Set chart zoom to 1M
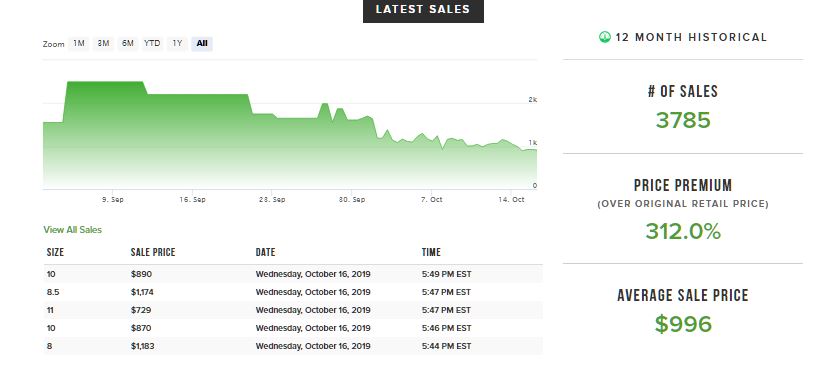819x372 pixels. (78, 43)
